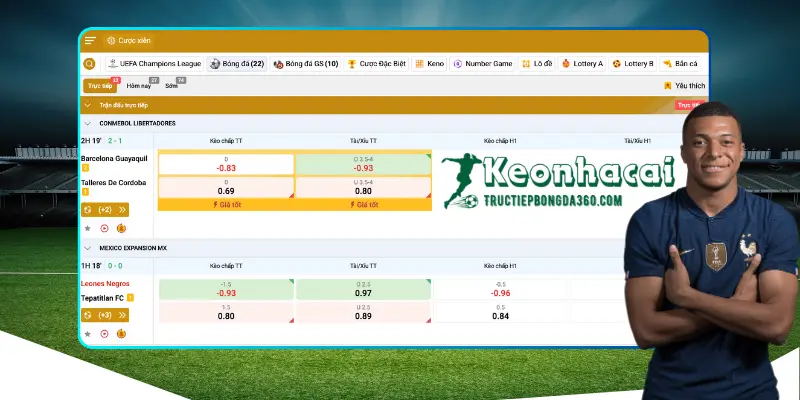Click the Keonhacai logo banner
This screenshot has width=800, height=400.
549,181
